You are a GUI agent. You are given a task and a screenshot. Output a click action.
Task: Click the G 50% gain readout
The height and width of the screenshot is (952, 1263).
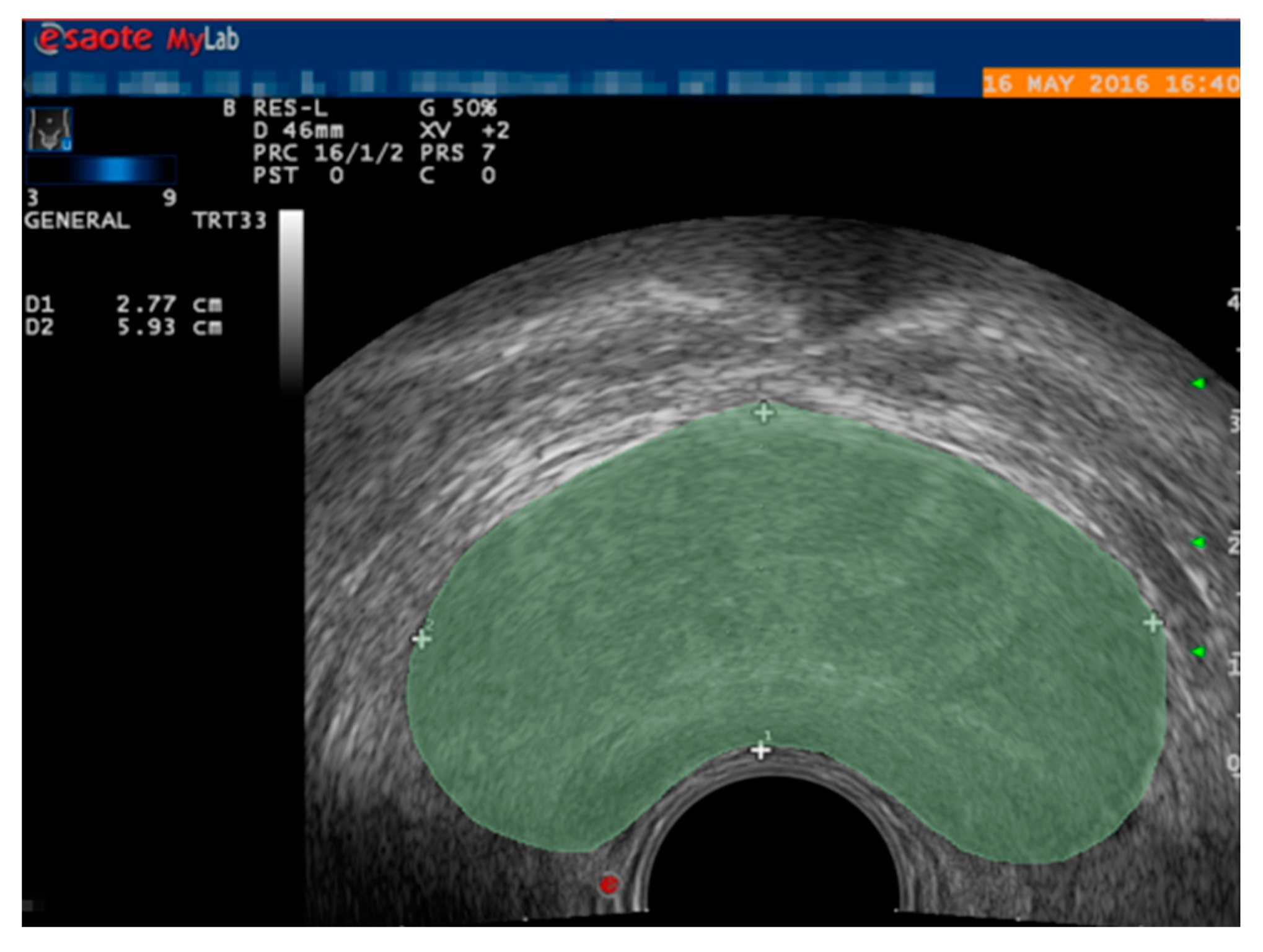coord(457,108)
